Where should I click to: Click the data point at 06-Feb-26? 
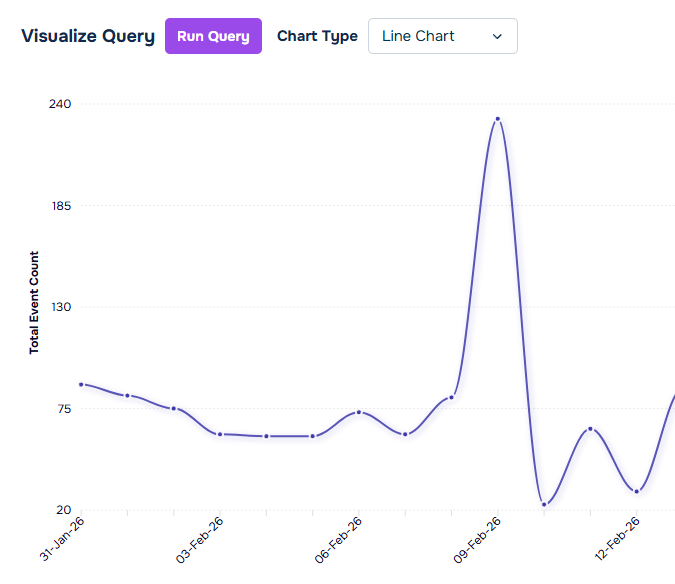click(x=358, y=412)
